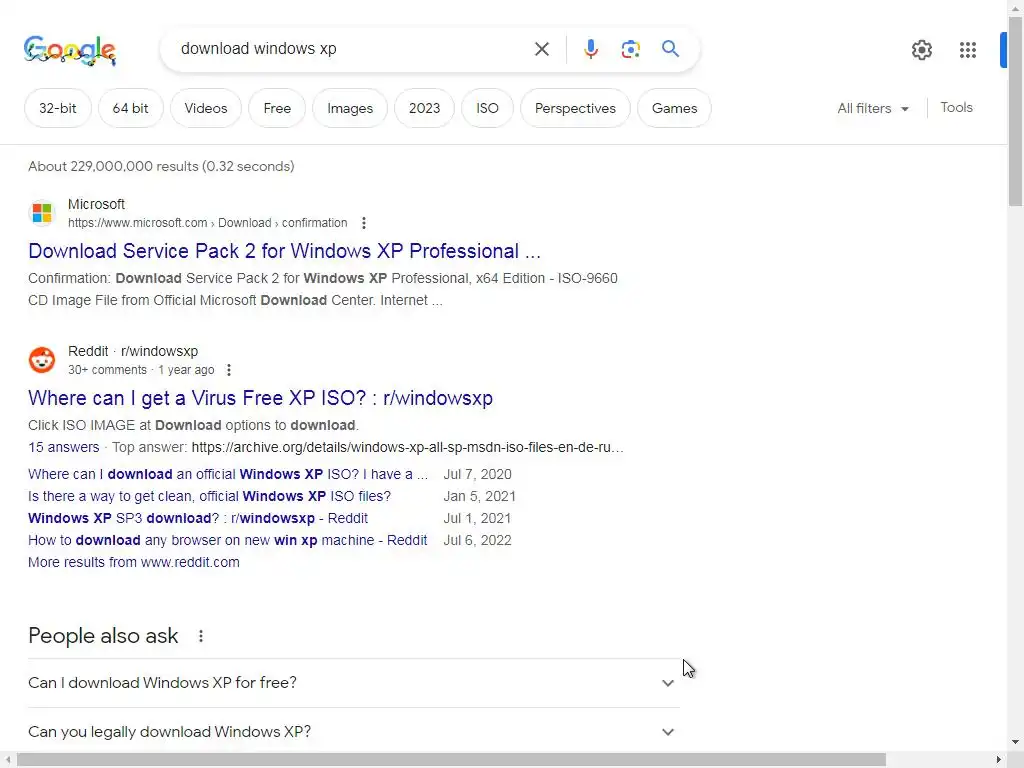This screenshot has width=1024, height=768.
Task: Select the Games filter chip
Action: tap(674, 108)
